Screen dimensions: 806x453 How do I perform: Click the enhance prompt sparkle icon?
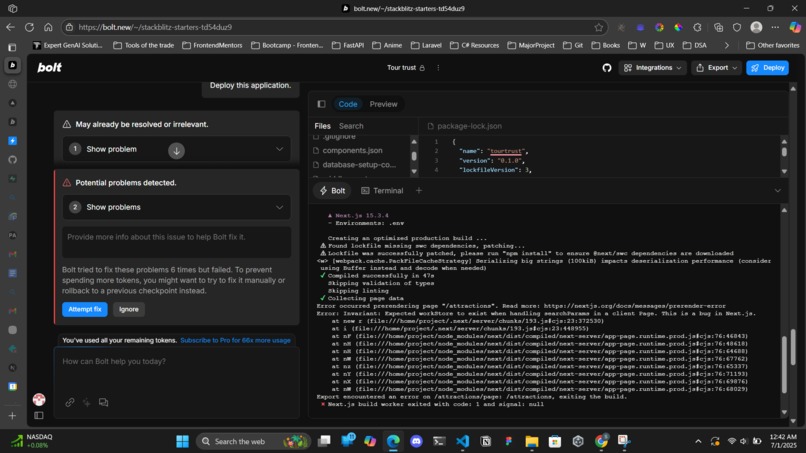click(87, 402)
